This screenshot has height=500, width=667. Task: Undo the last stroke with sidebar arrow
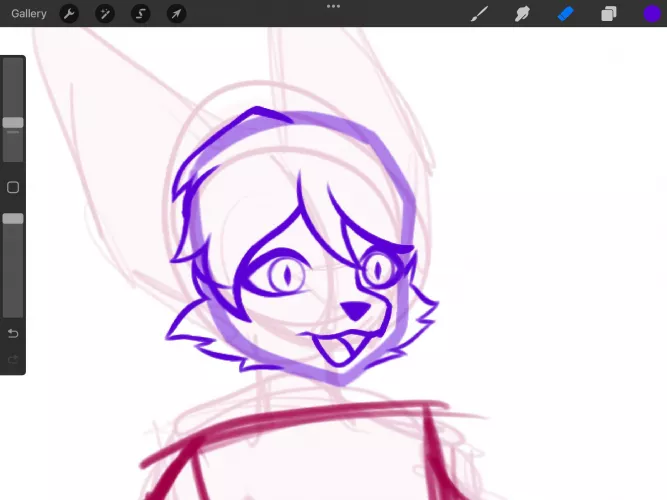(13, 333)
